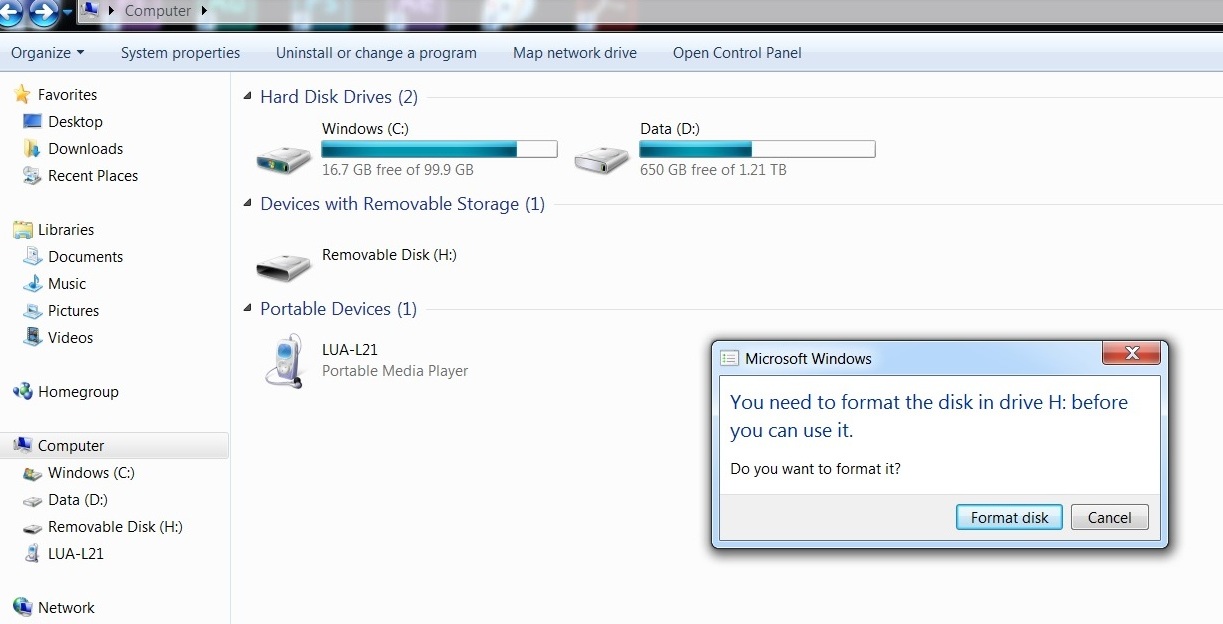The width and height of the screenshot is (1223, 624).
Task: Collapse the Portable Devices group
Action: tap(248, 309)
